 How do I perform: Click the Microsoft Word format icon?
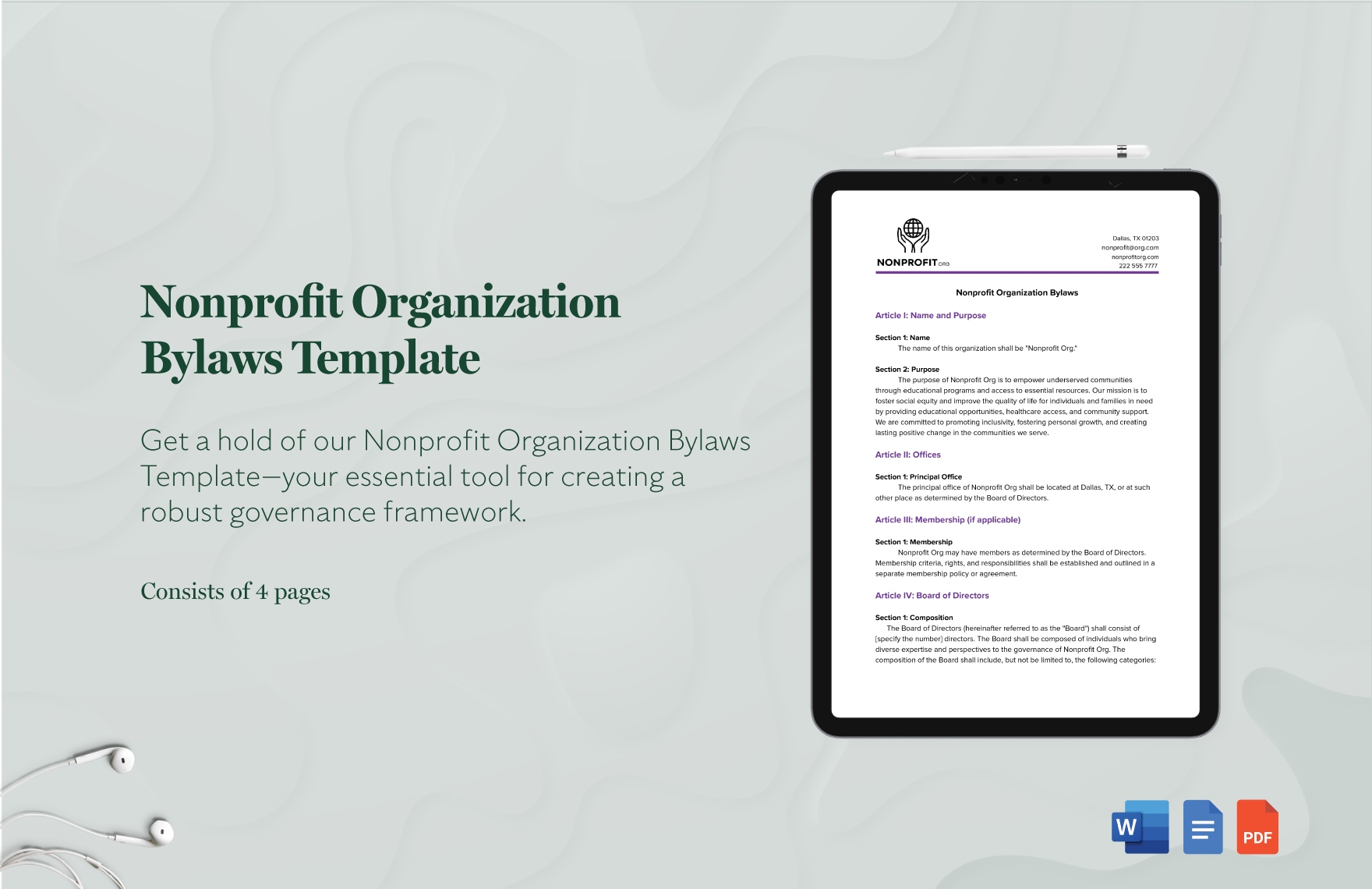coord(1140,827)
